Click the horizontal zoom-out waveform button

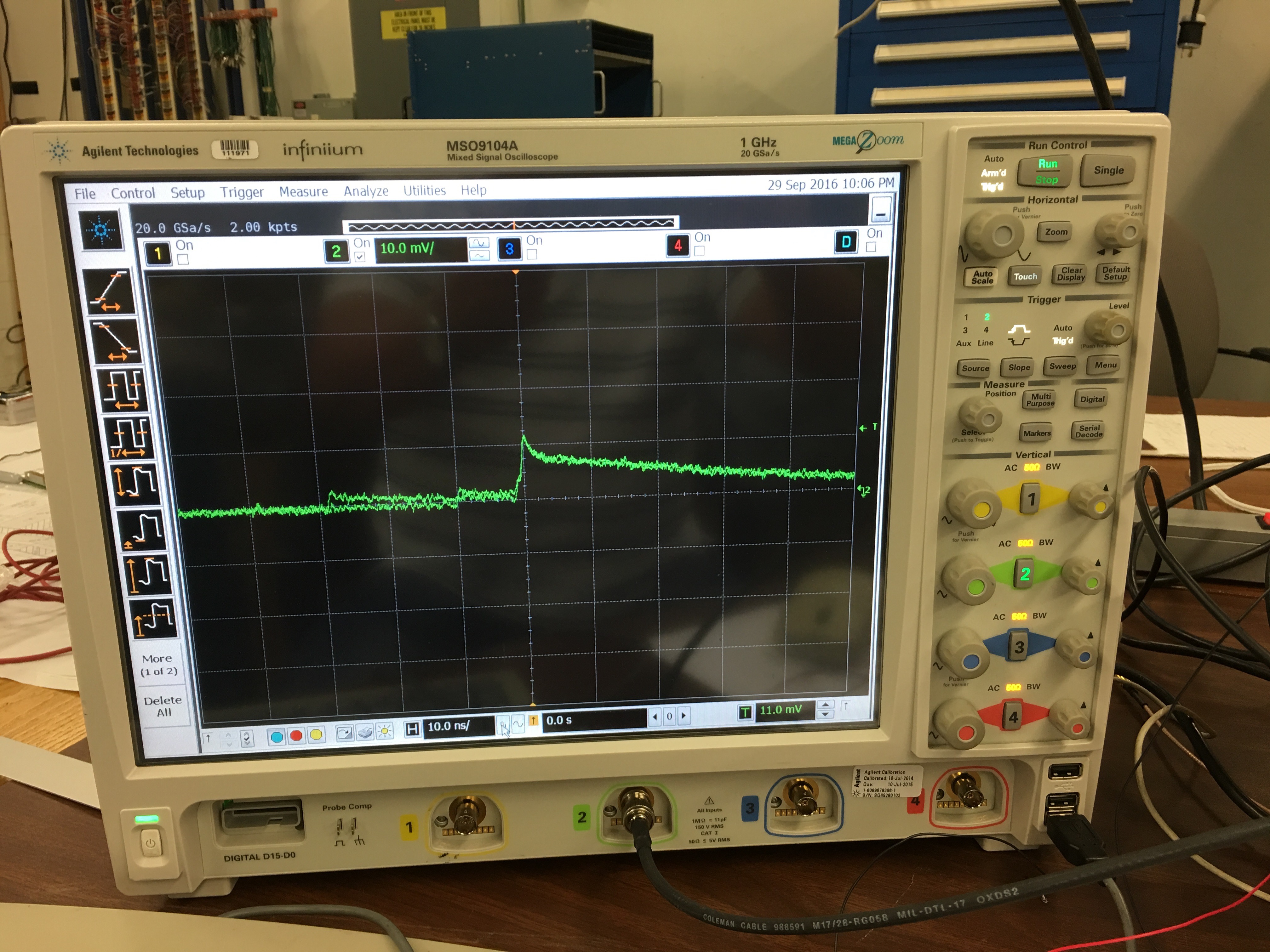click(x=518, y=724)
